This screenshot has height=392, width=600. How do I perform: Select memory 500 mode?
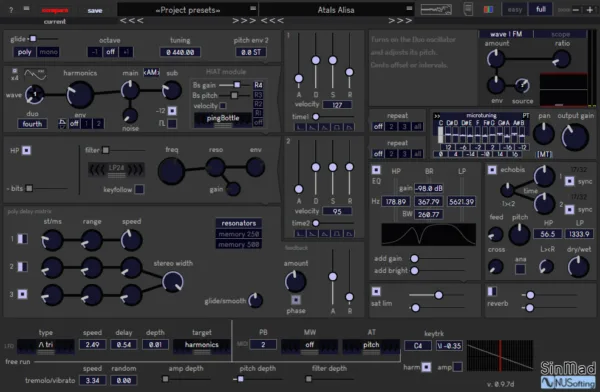[239, 244]
